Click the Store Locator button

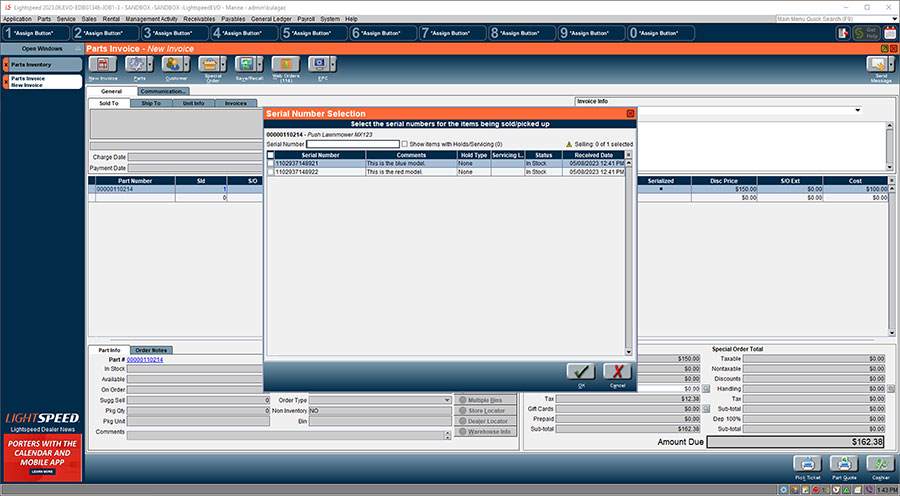[486, 410]
